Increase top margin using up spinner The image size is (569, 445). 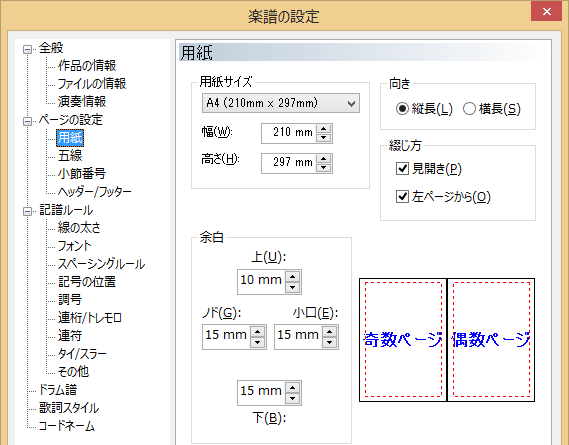point(292,277)
